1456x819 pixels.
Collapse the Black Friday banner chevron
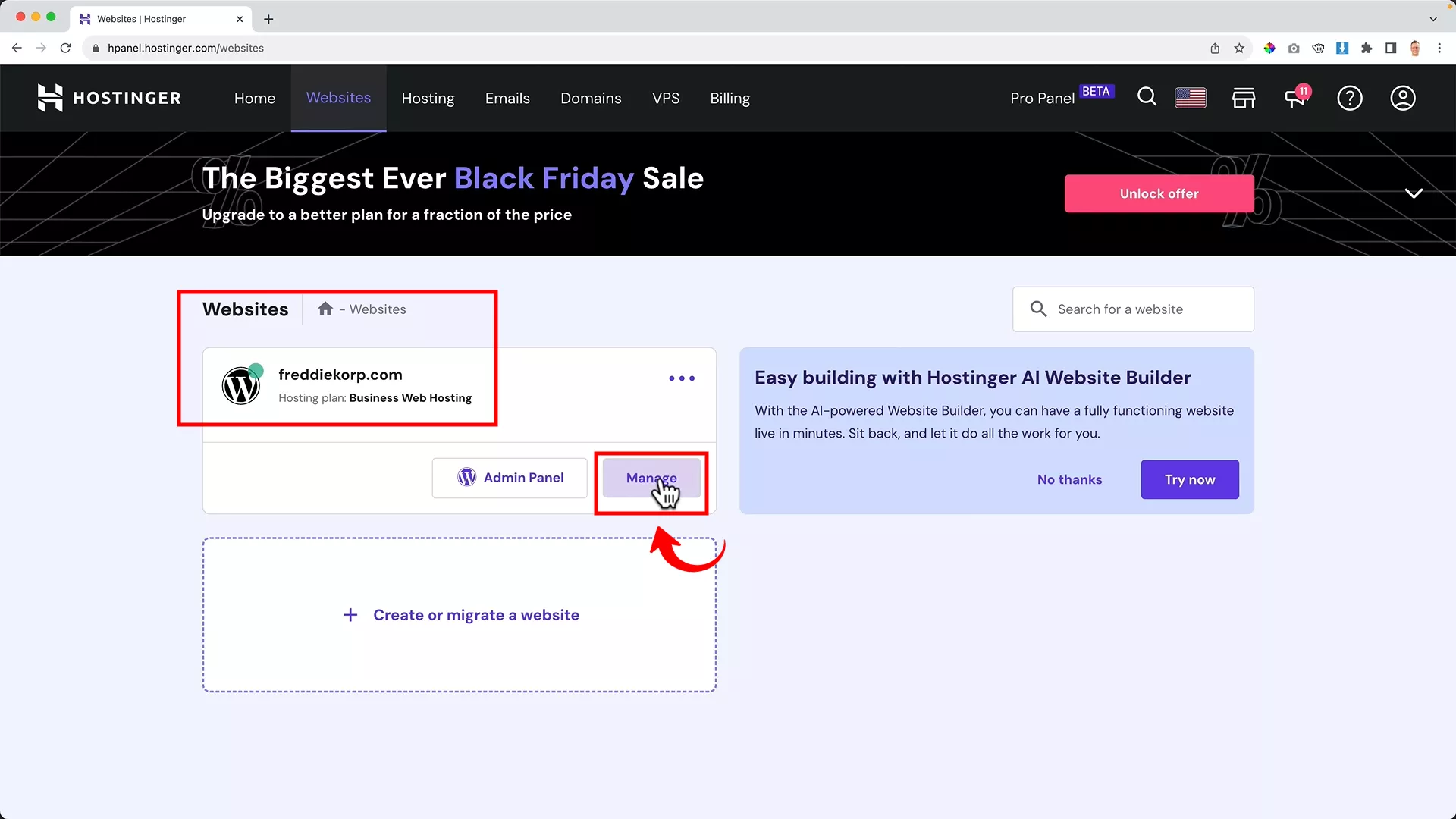tap(1414, 193)
